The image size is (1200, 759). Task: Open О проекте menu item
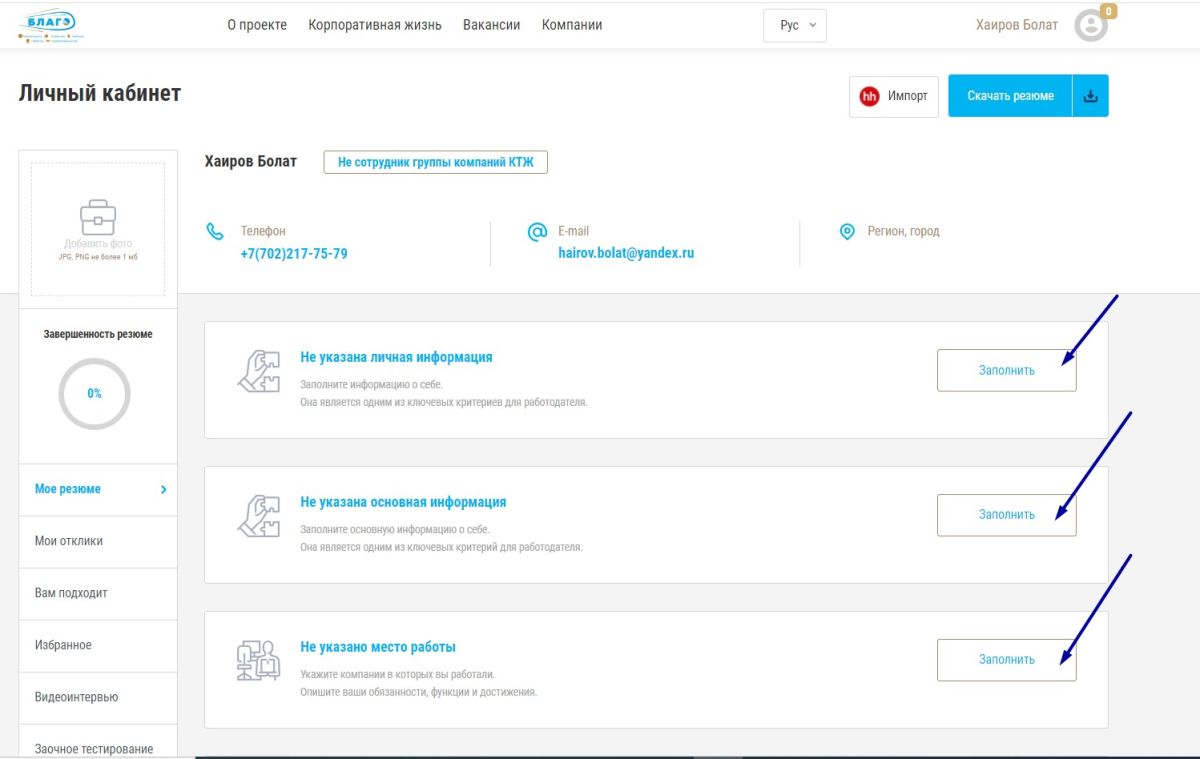pyautogui.click(x=257, y=25)
